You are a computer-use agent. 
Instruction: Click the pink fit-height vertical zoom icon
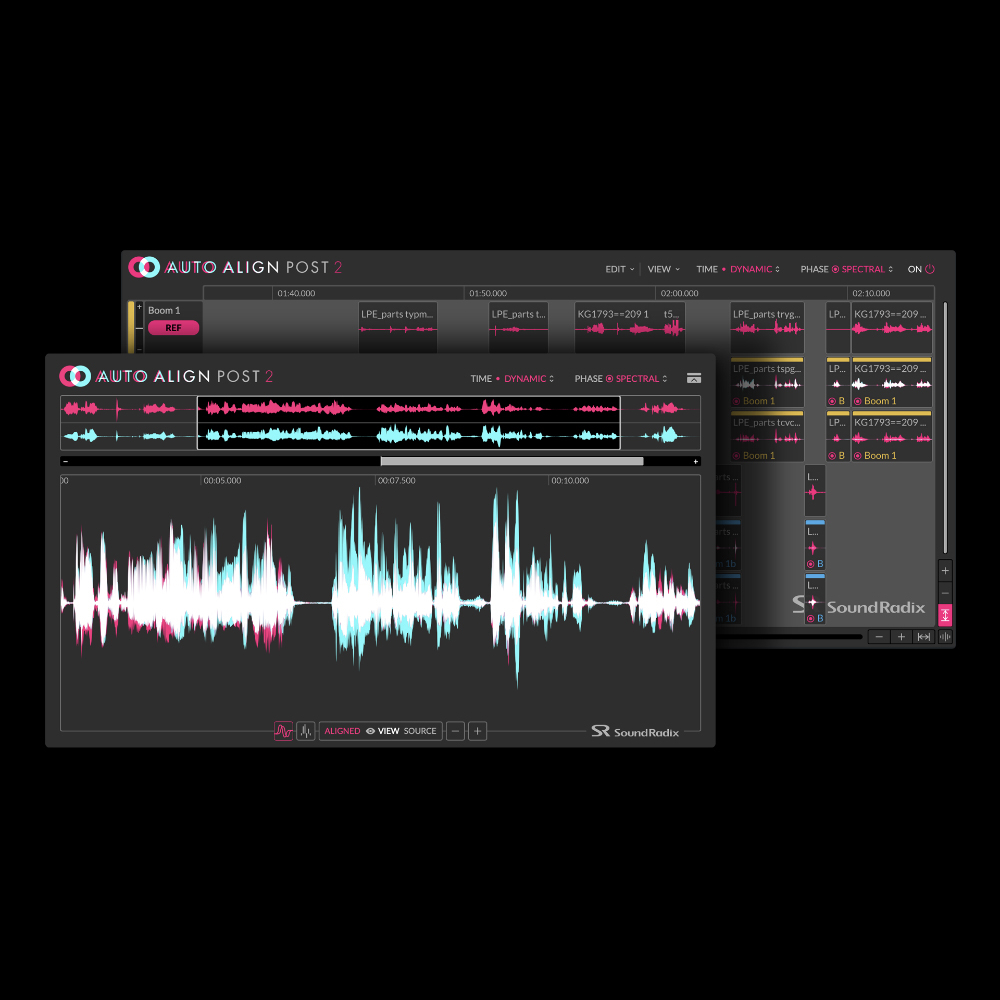point(945,616)
